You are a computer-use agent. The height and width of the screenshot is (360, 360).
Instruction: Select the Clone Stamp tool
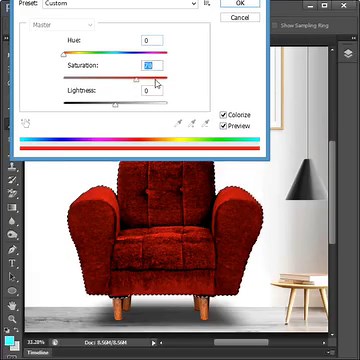tap(12, 166)
